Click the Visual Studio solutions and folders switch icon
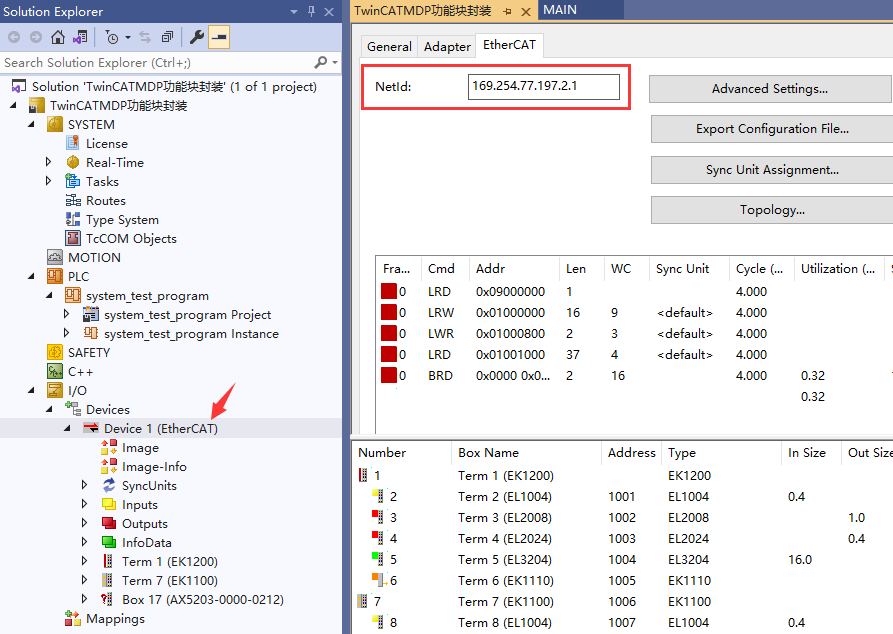Viewport: 893px width, 634px height. coord(80,38)
